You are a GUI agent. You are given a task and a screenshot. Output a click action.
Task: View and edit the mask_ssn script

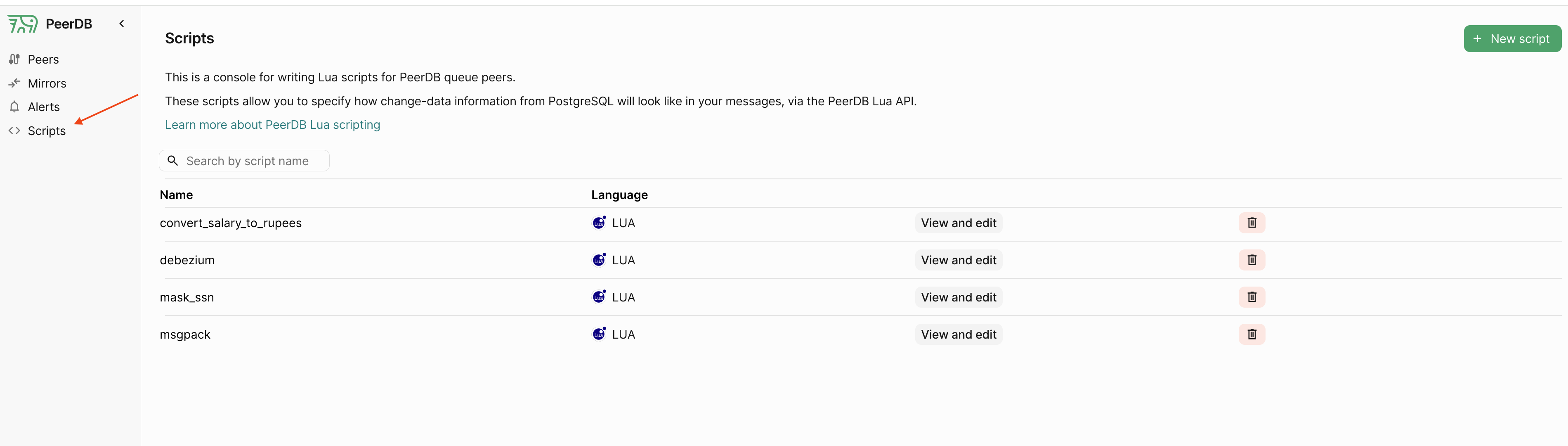point(958,297)
